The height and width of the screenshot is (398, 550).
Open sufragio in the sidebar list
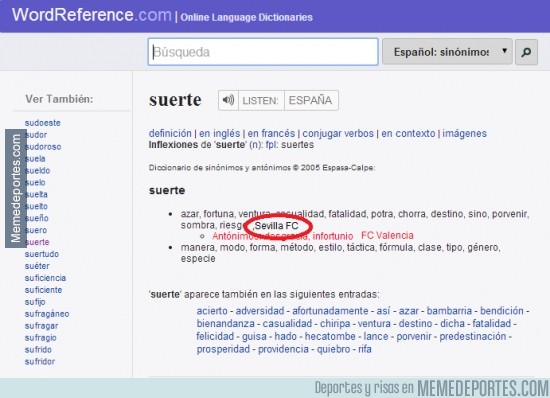click(x=40, y=338)
